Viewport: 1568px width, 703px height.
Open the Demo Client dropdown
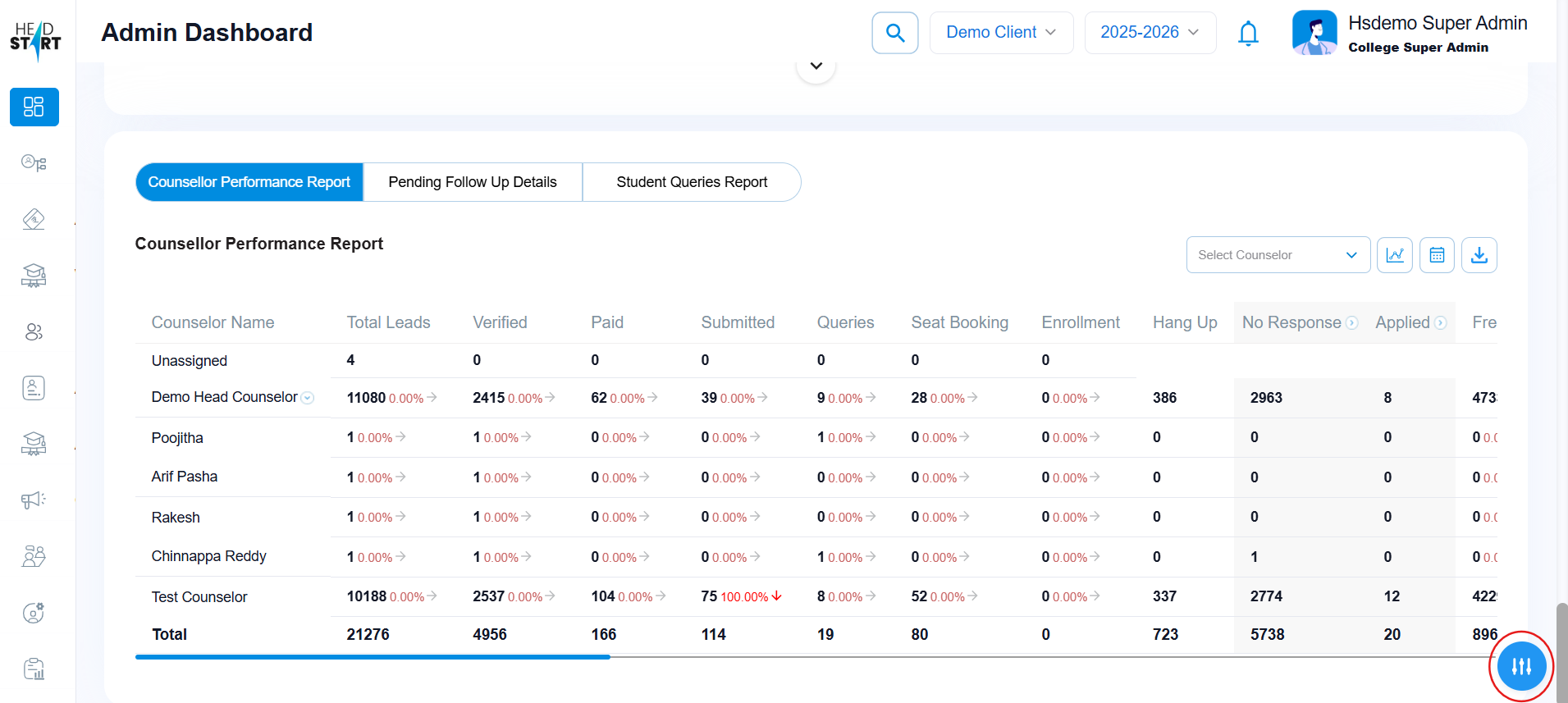[1000, 33]
